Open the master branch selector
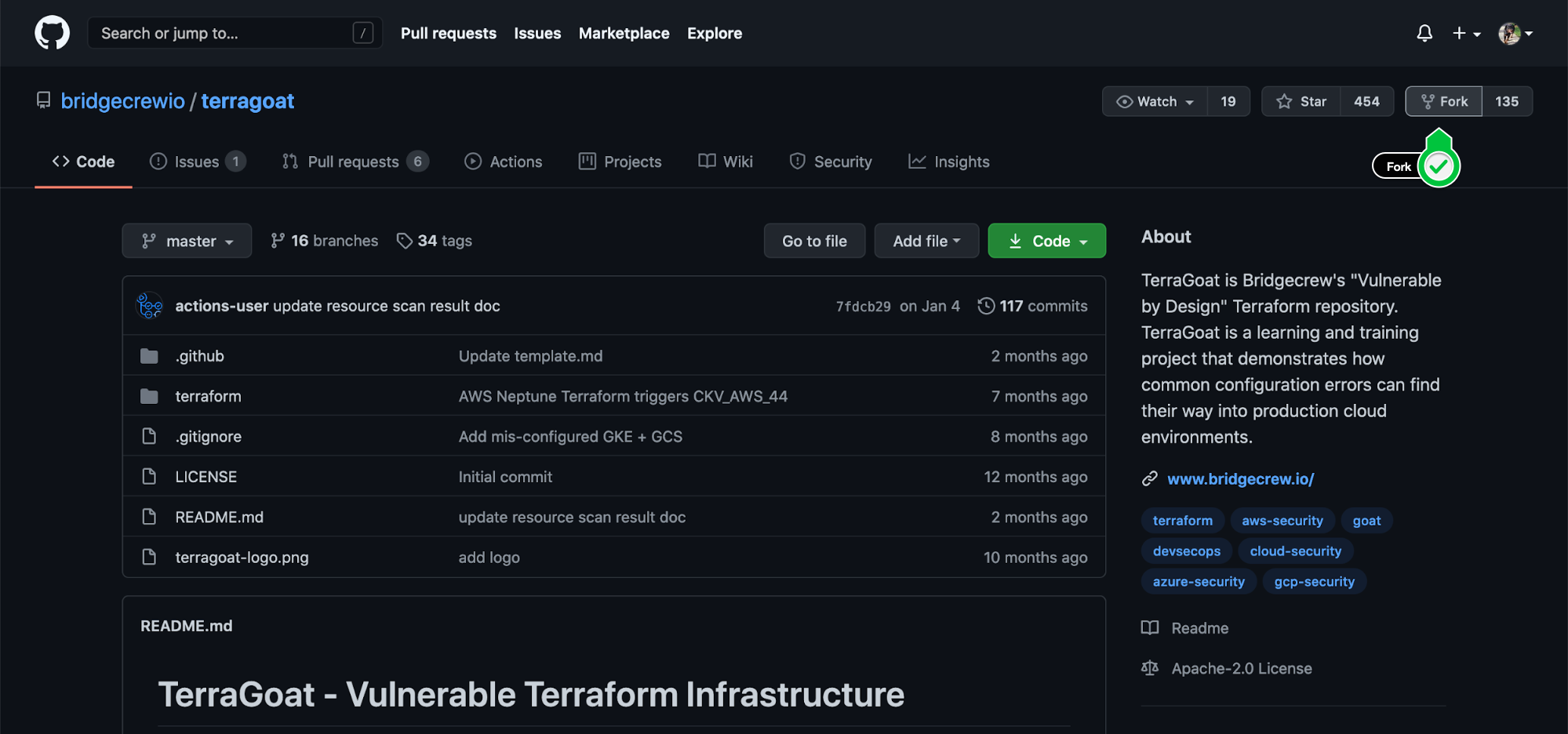Screen dimensions: 1568x734 [187, 241]
